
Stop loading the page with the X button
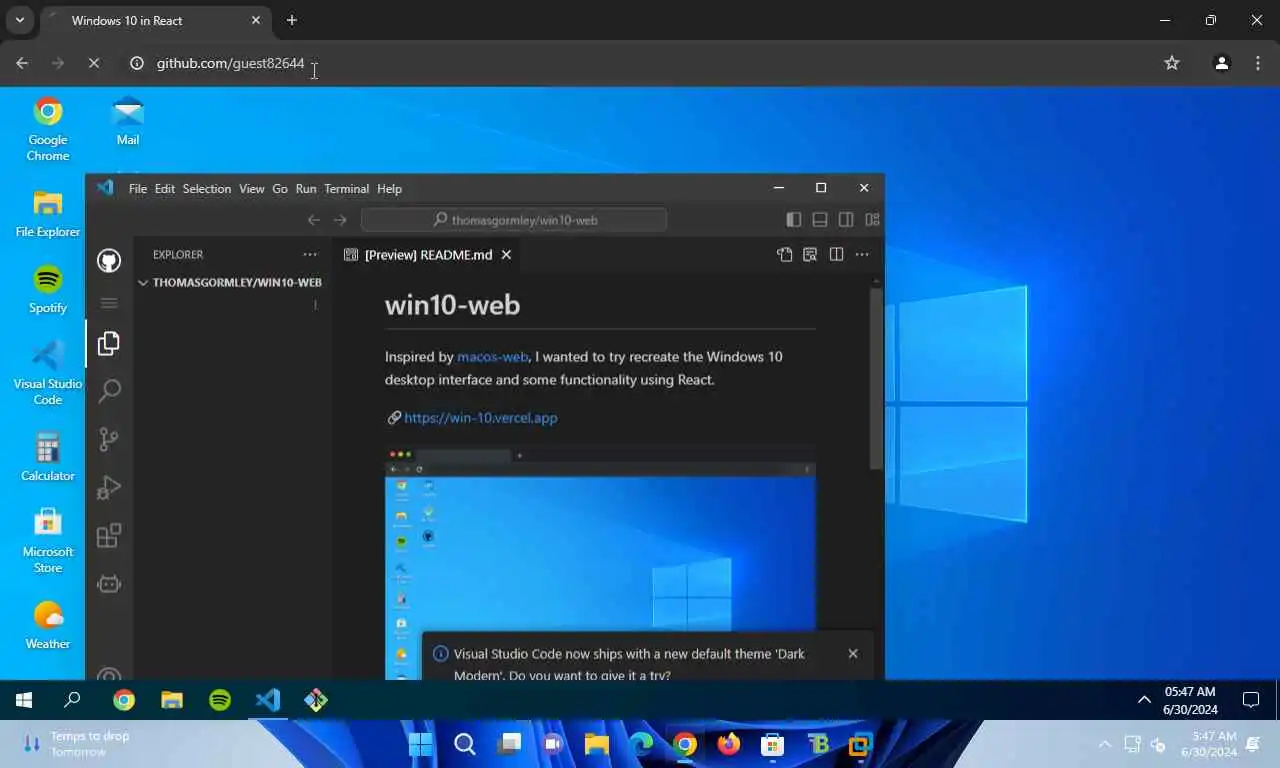coord(93,63)
